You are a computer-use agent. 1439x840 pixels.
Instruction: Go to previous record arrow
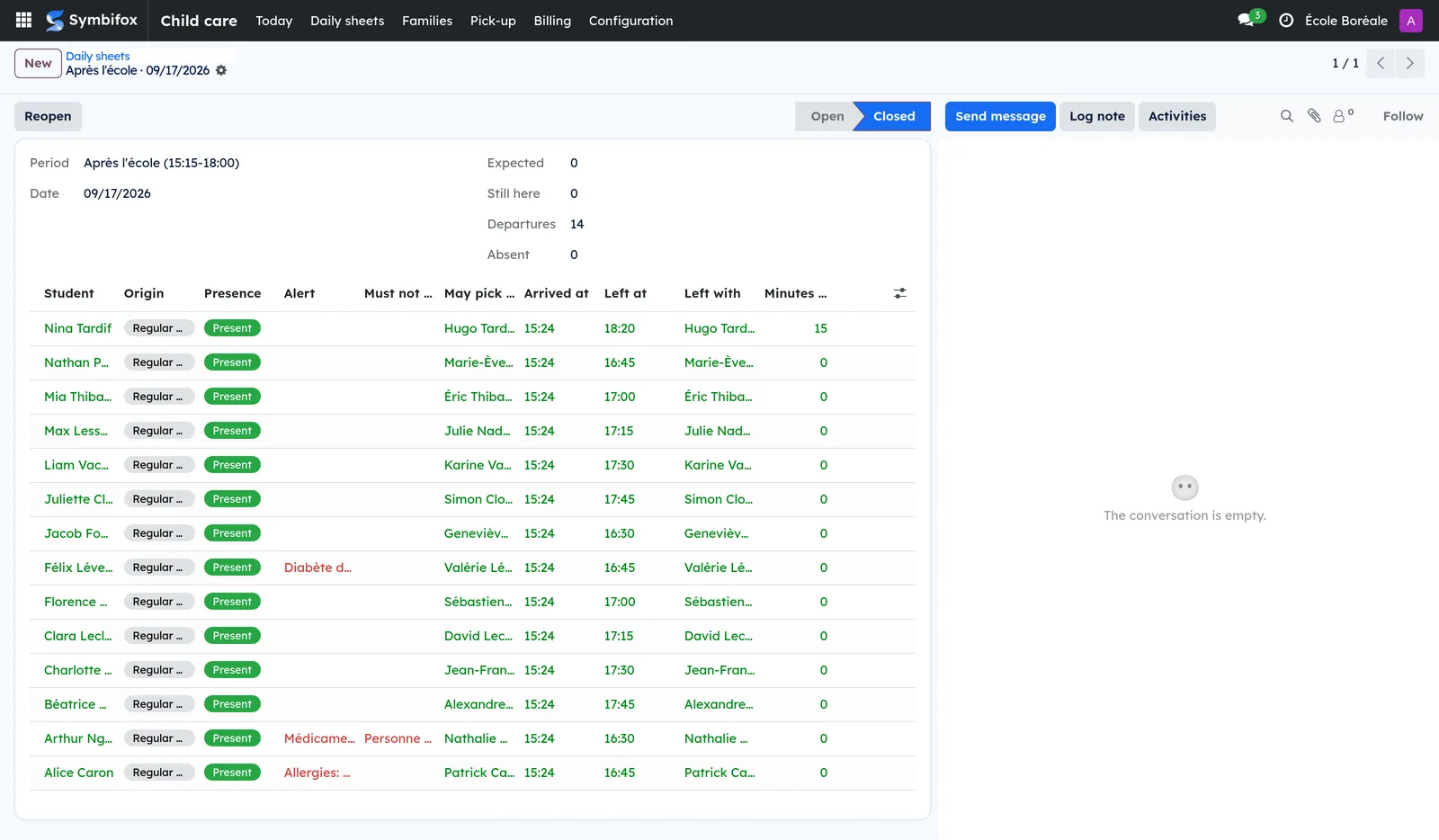click(x=1380, y=63)
